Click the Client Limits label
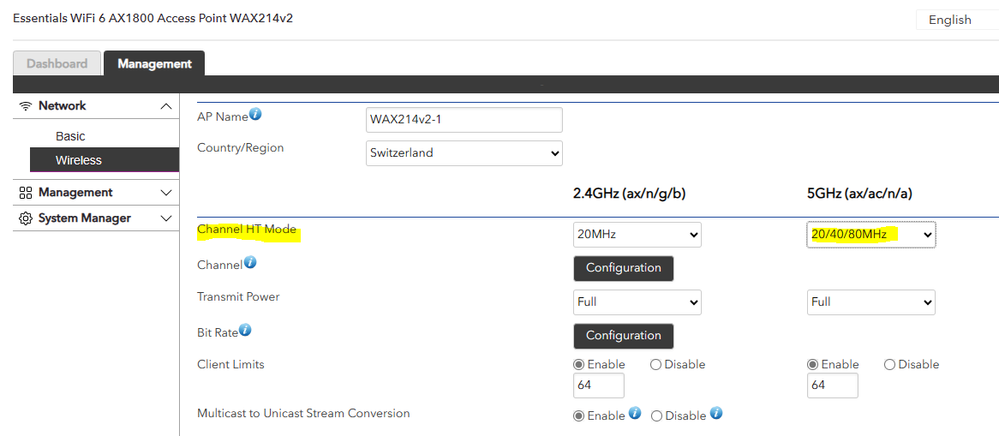999x436 pixels. [x=231, y=365]
